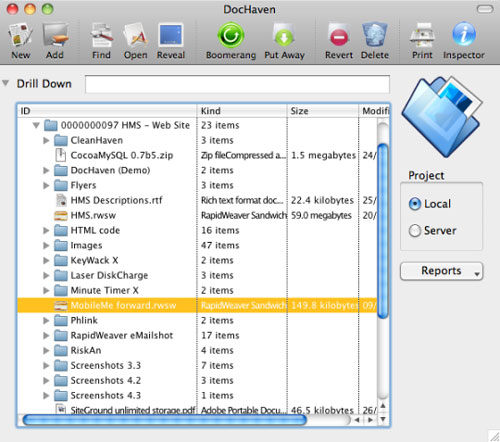Click the Boomerang toolbar icon
The width and height of the screenshot is (500, 442).
click(231, 35)
